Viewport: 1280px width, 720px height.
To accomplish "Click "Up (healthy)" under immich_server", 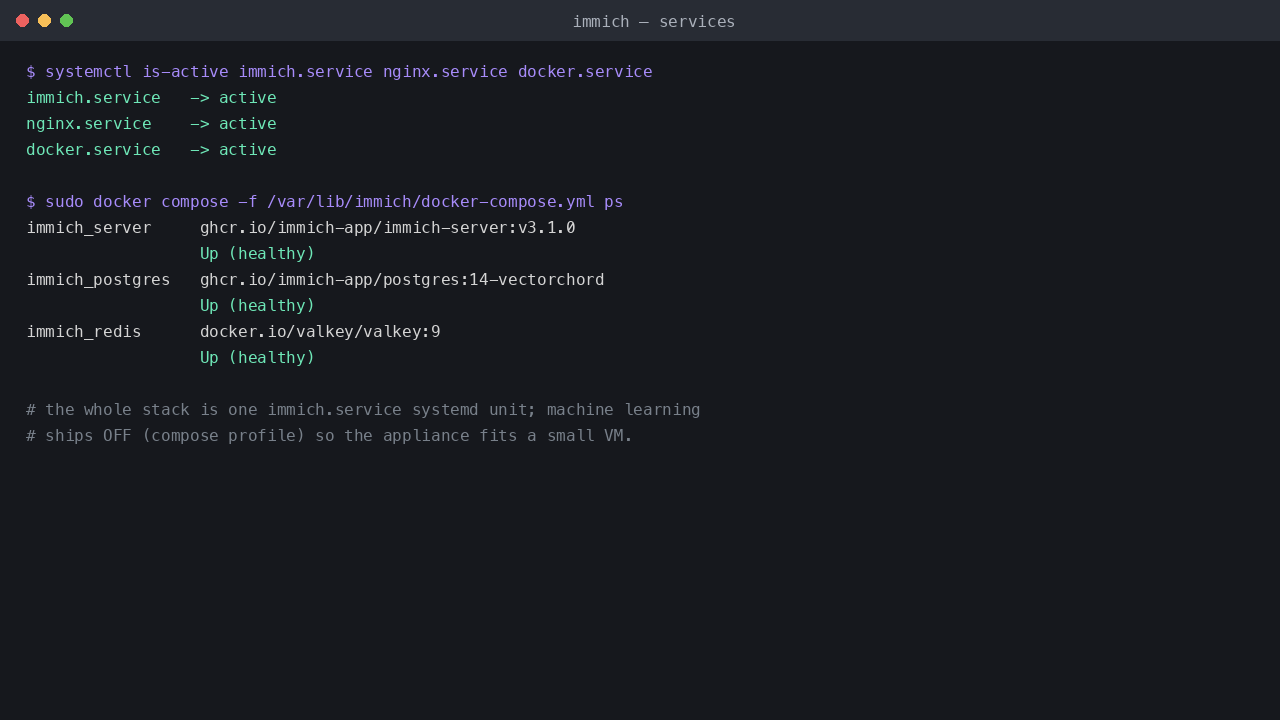I will 258,254.
